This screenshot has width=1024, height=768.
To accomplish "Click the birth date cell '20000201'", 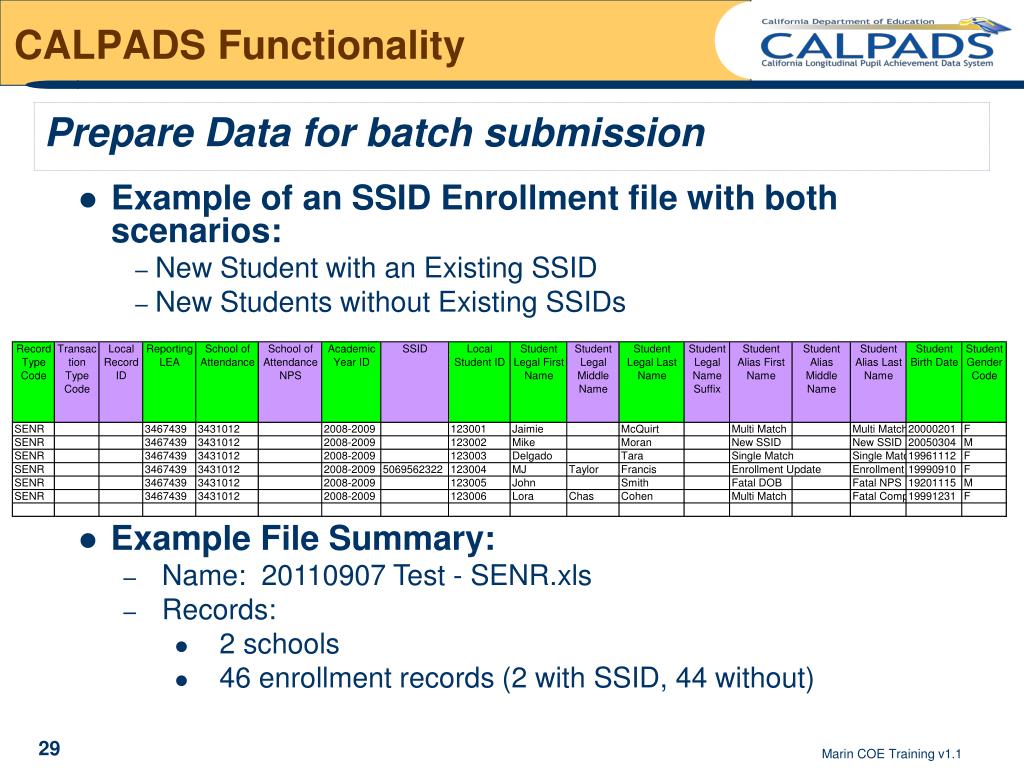I will 932,429.
